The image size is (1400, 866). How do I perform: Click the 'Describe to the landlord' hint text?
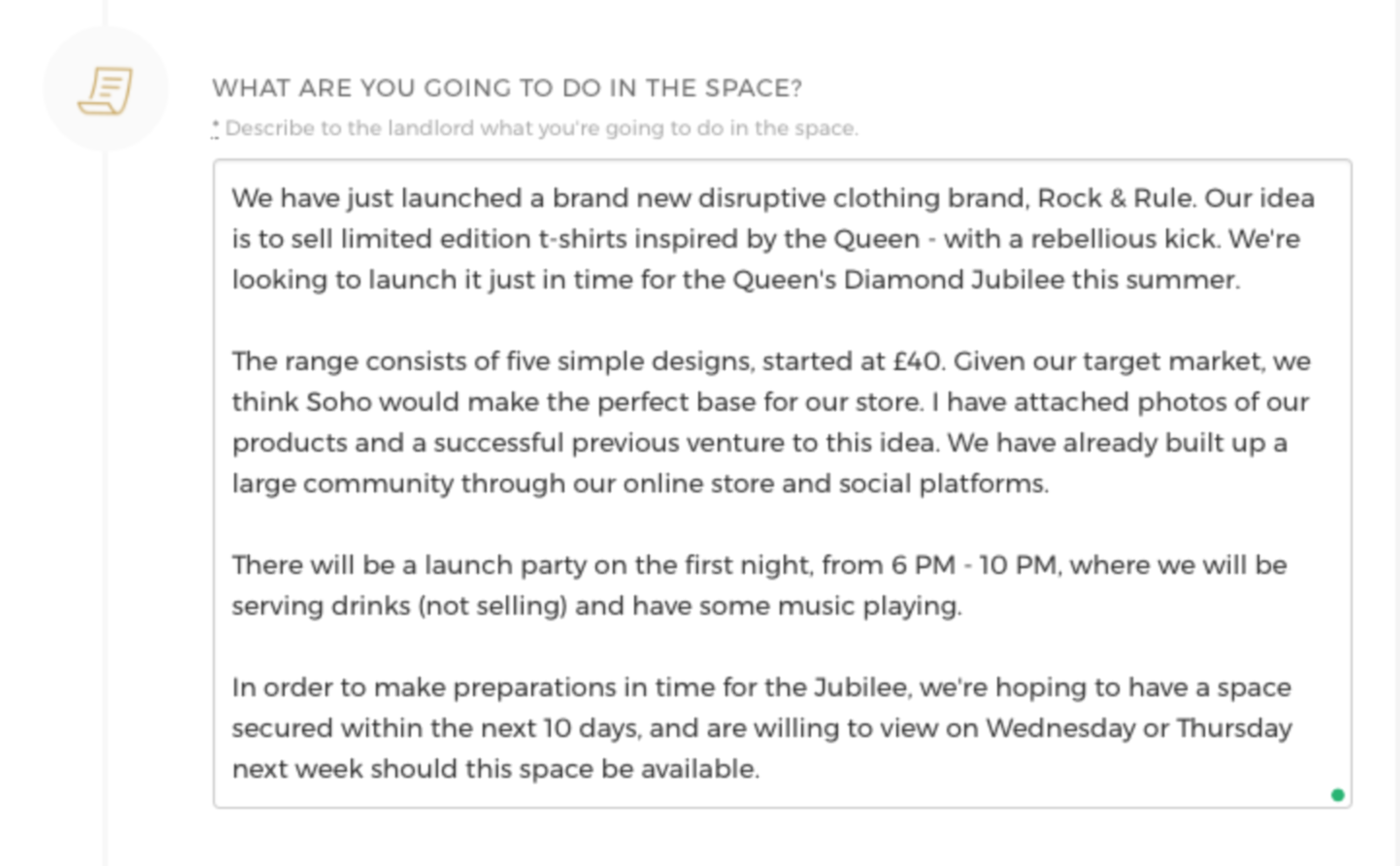click(542, 128)
